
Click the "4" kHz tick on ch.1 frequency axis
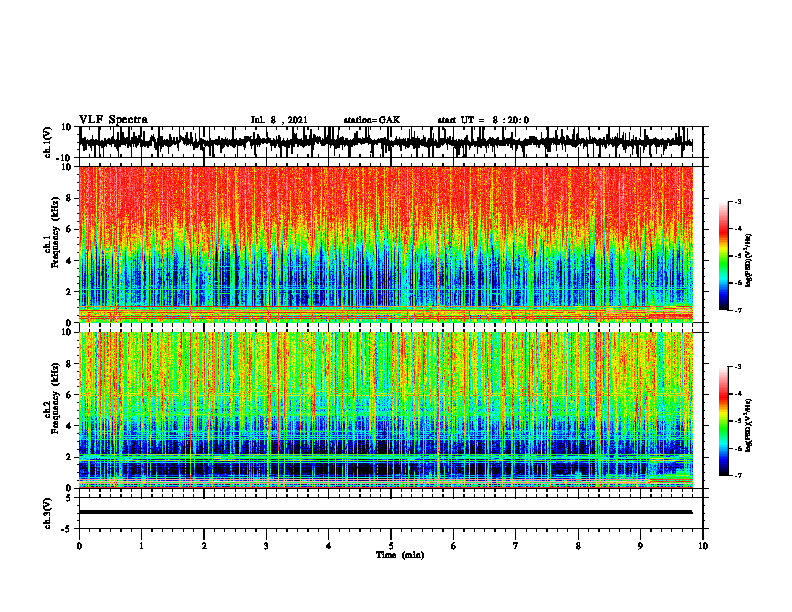click(69, 260)
